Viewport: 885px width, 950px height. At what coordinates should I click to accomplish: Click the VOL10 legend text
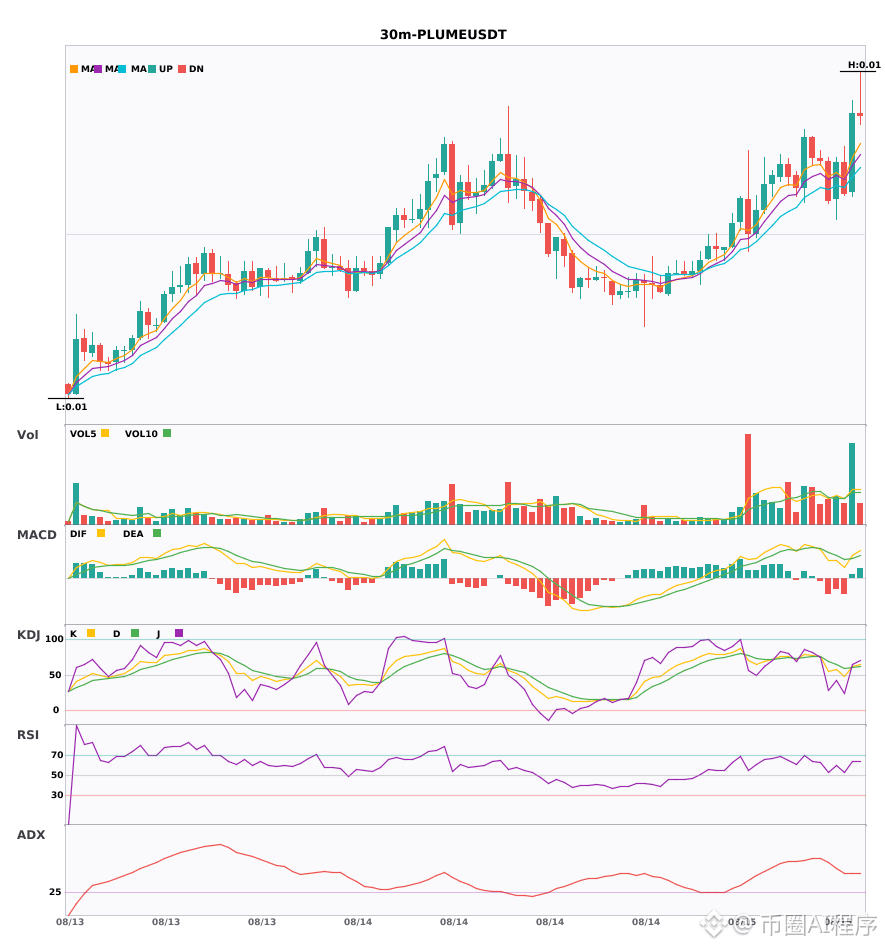pyautogui.click(x=141, y=434)
